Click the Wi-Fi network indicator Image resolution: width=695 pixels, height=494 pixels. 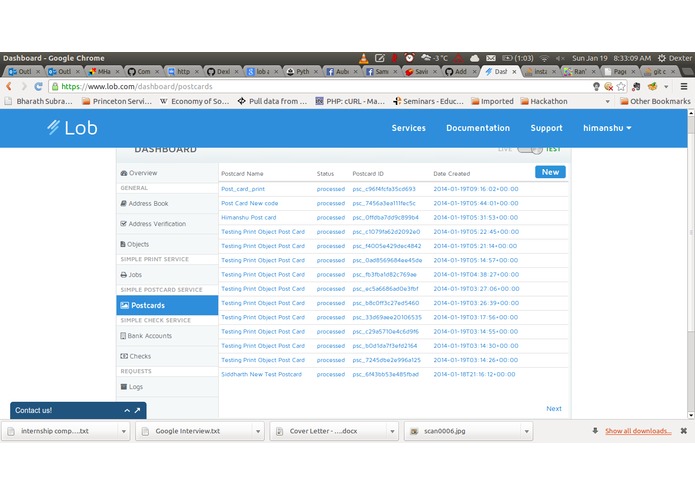click(x=544, y=58)
